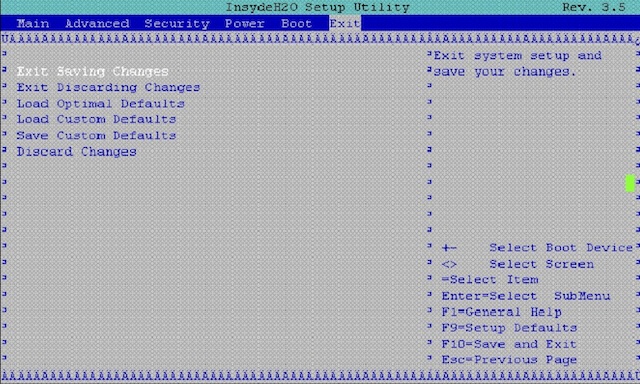Viewport: 640px width, 384px height.
Task: Click the Esc=Previous Page hint
Action: coord(509,360)
